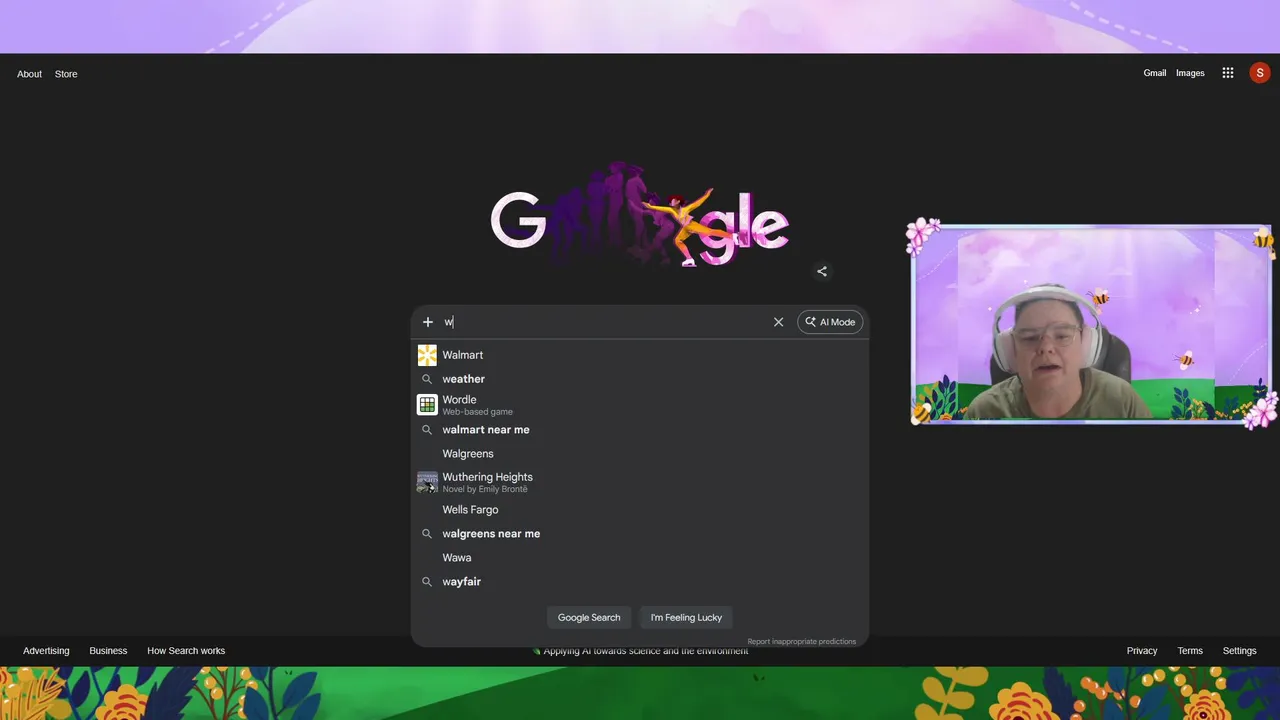Image resolution: width=1280 pixels, height=720 pixels.
Task: Open Gmail link
Action: click(1155, 73)
